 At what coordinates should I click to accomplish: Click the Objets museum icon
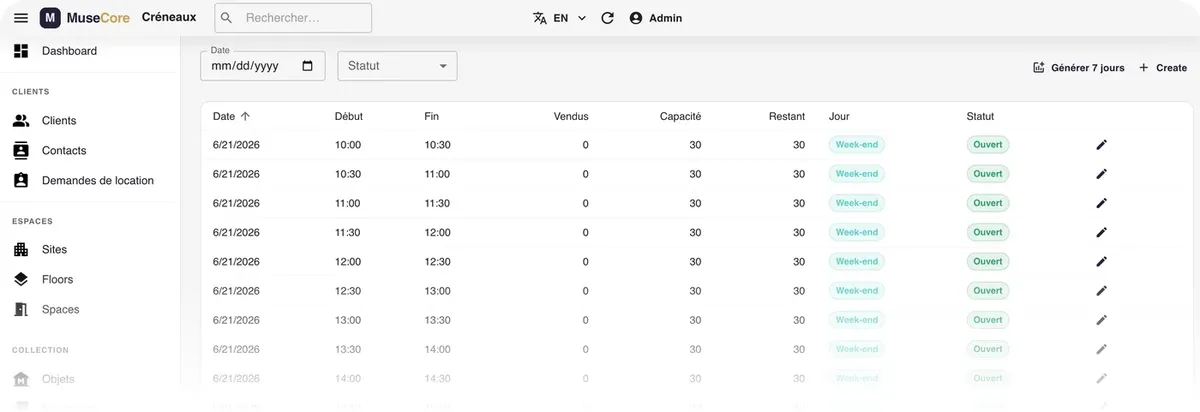click(x=21, y=380)
